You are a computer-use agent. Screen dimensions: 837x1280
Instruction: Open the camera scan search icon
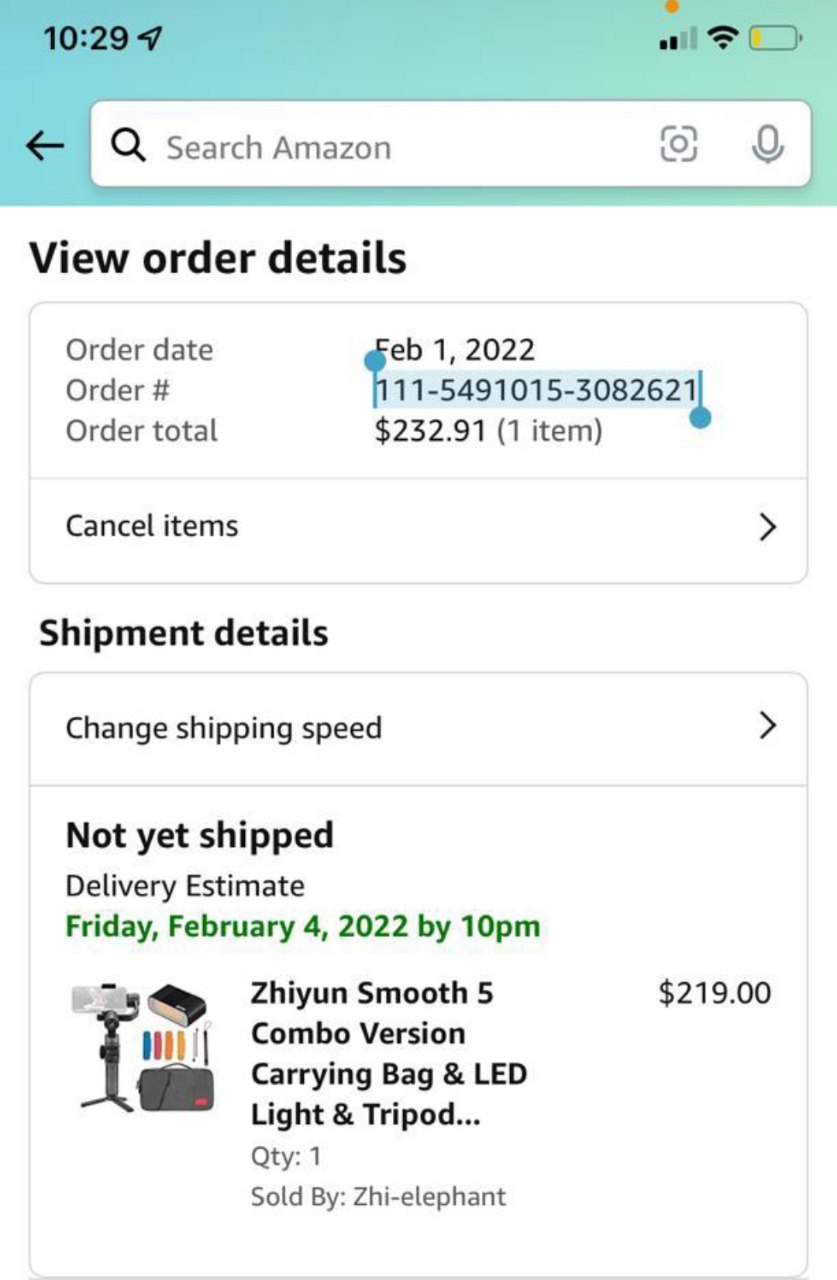click(x=678, y=145)
